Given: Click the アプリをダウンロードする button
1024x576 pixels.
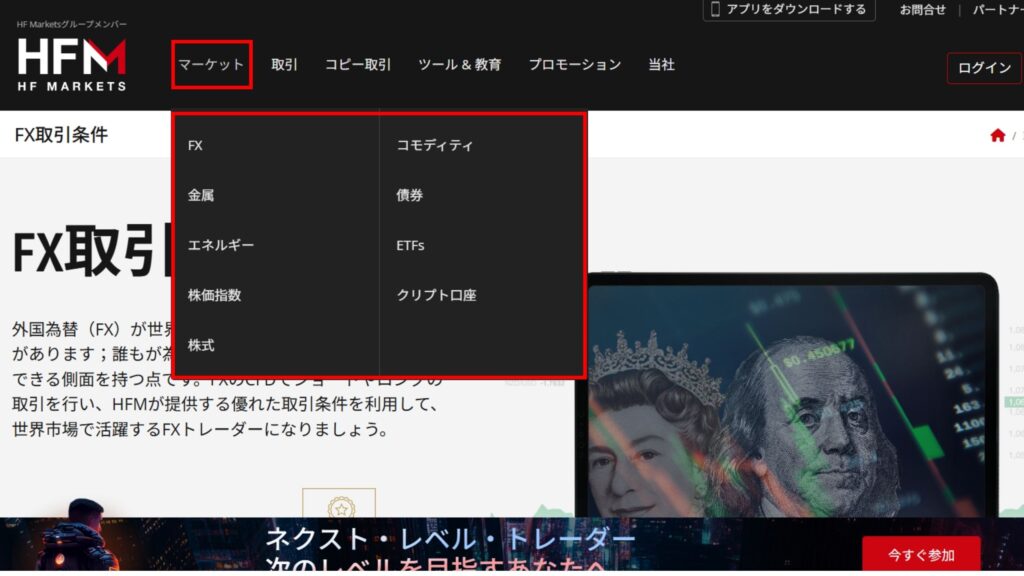Looking at the screenshot, I should (788, 10).
